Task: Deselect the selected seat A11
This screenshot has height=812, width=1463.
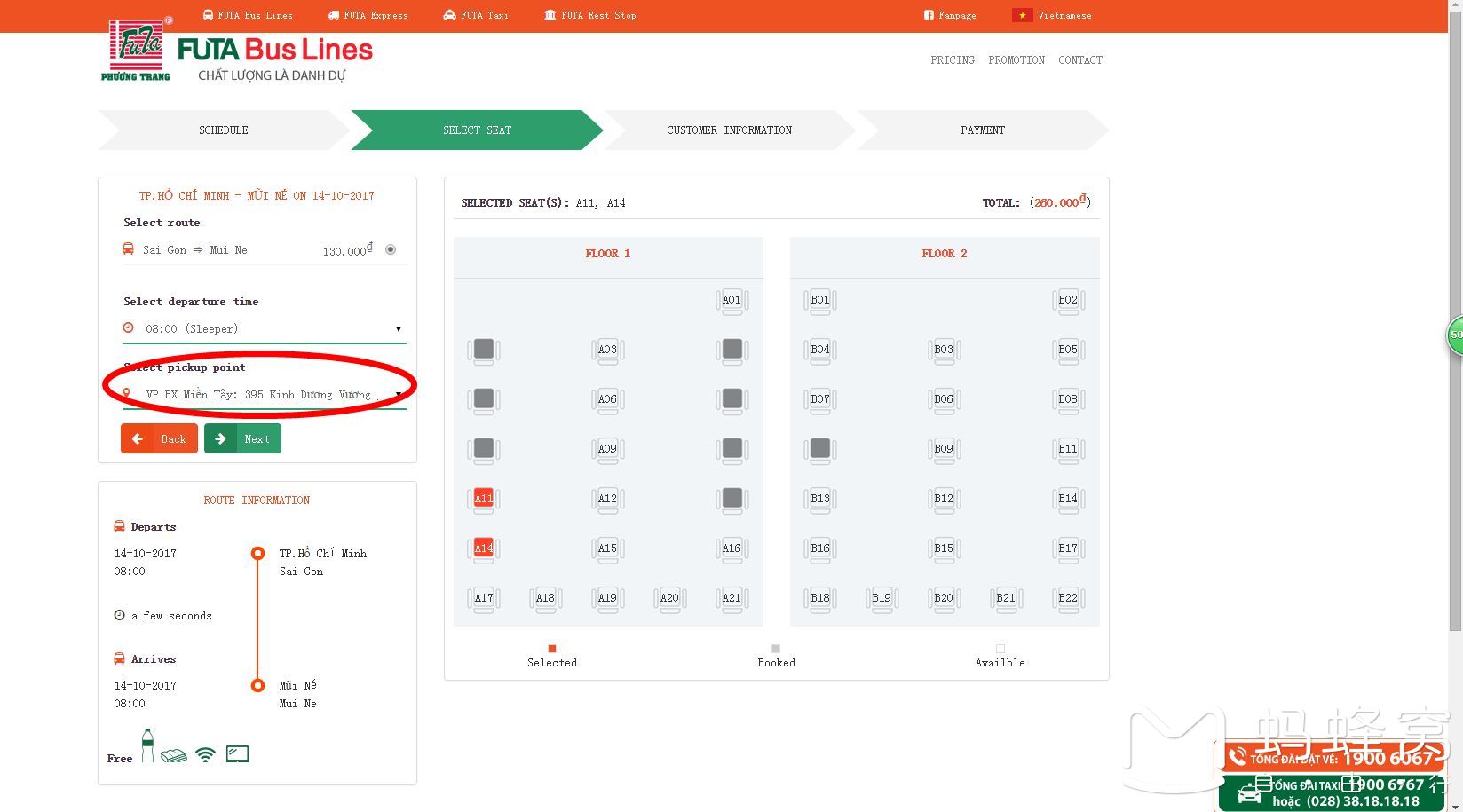Action: (484, 499)
